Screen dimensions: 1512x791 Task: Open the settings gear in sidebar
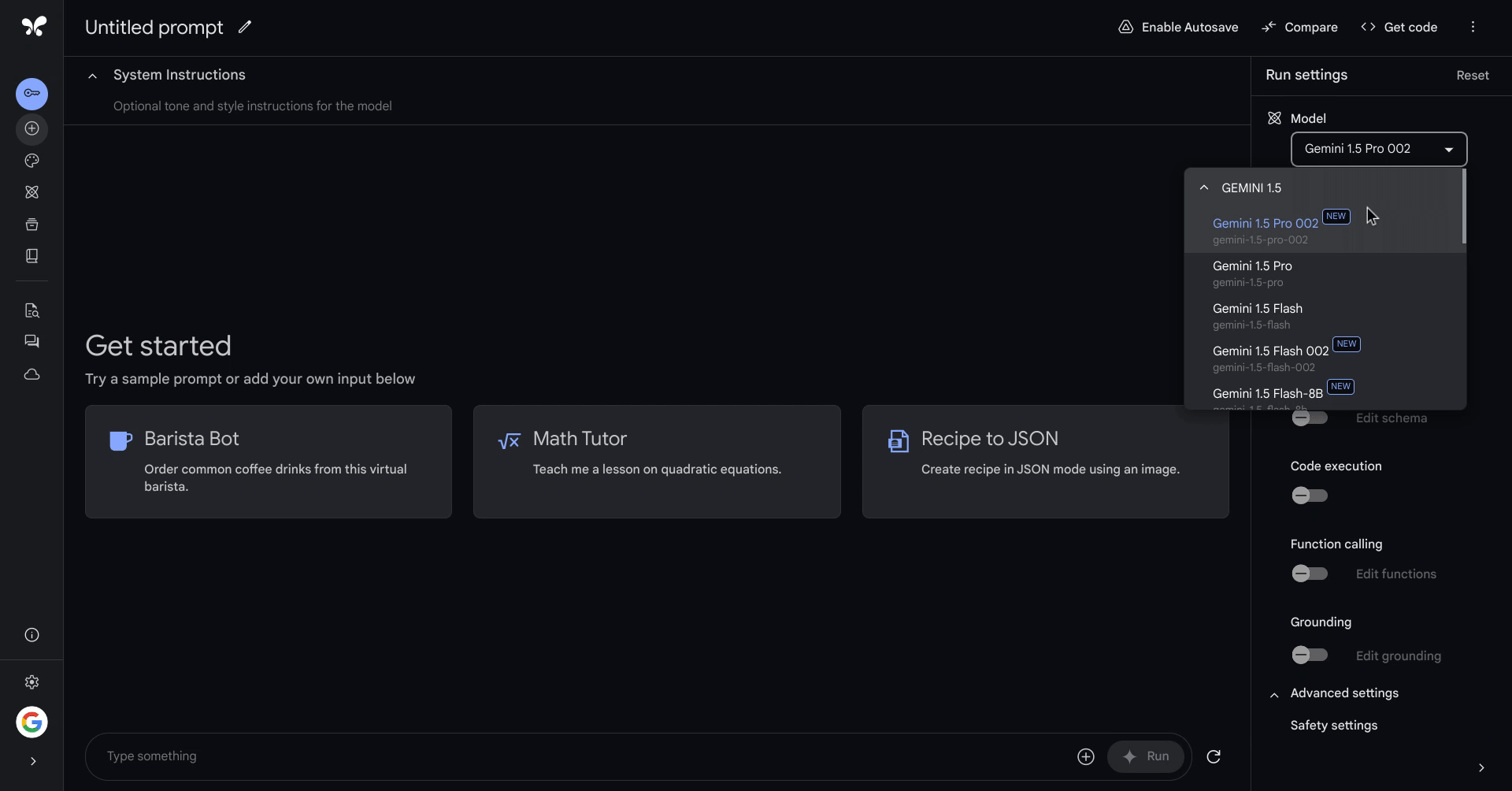[31, 682]
